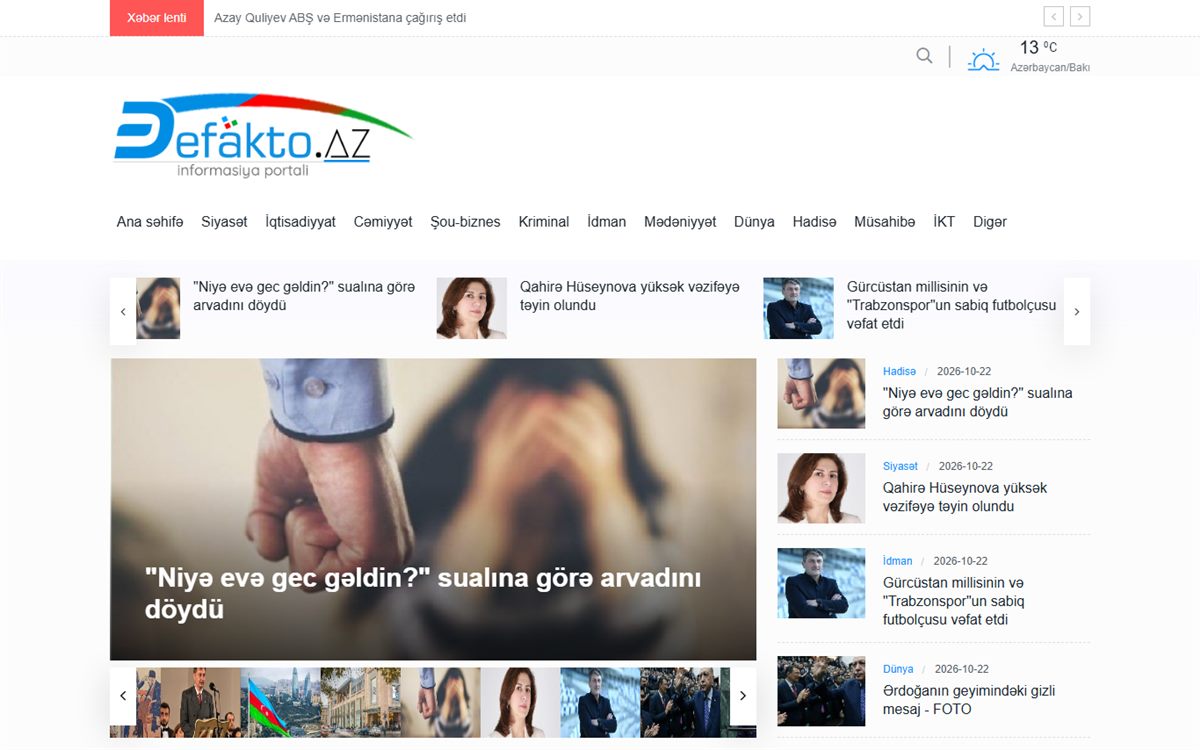1200x750 pixels.
Task: Click sidebar Siyasət category tag
Action: point(900,466)
